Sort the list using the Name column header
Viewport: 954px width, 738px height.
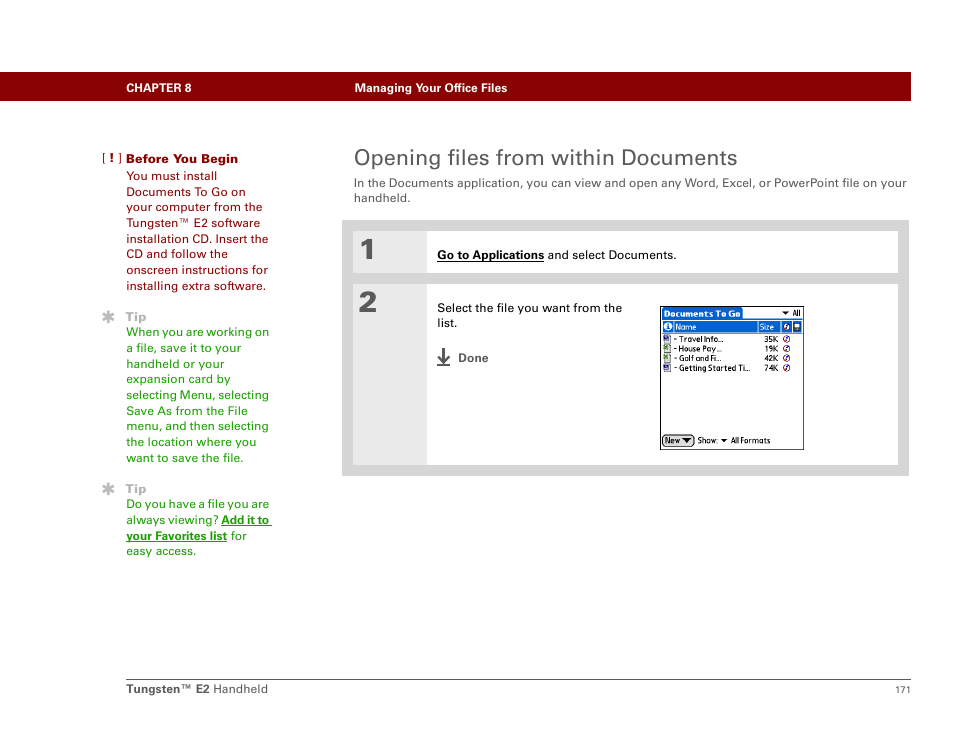coord(716,327)
